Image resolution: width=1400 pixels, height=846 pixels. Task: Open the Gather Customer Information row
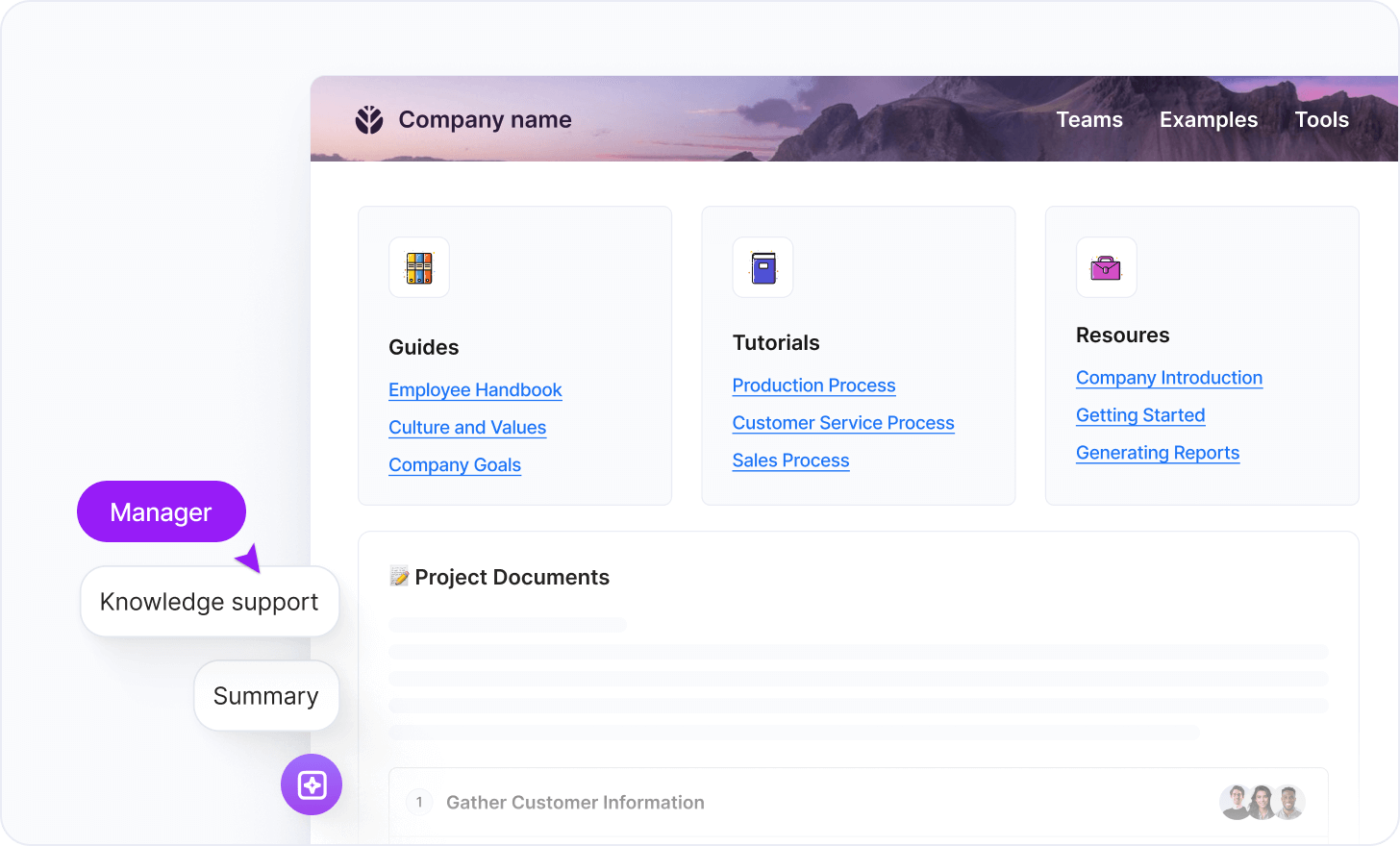[x=859, y=802]
